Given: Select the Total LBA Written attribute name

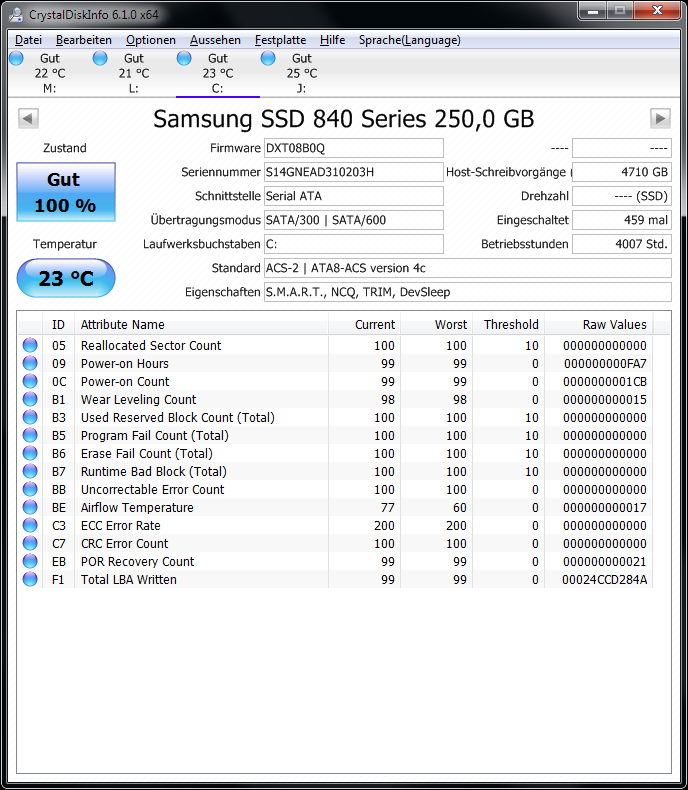Looking at the screenshot, I should (x=129, y=579).
